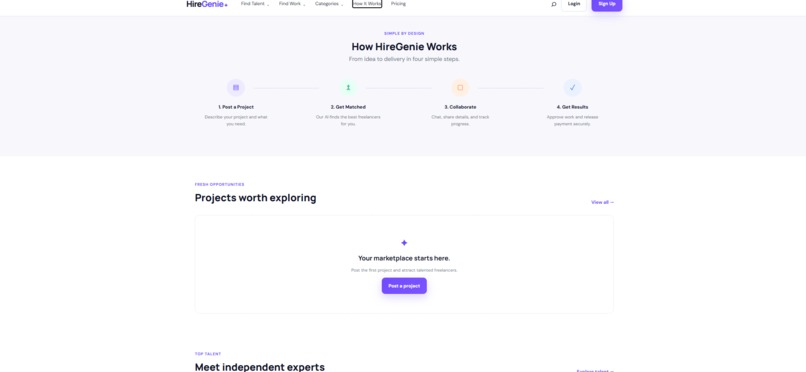806x372 pixels.
Task: Click the Collaborate step icon
Action: pyautogui.click(x=460, y=87)
